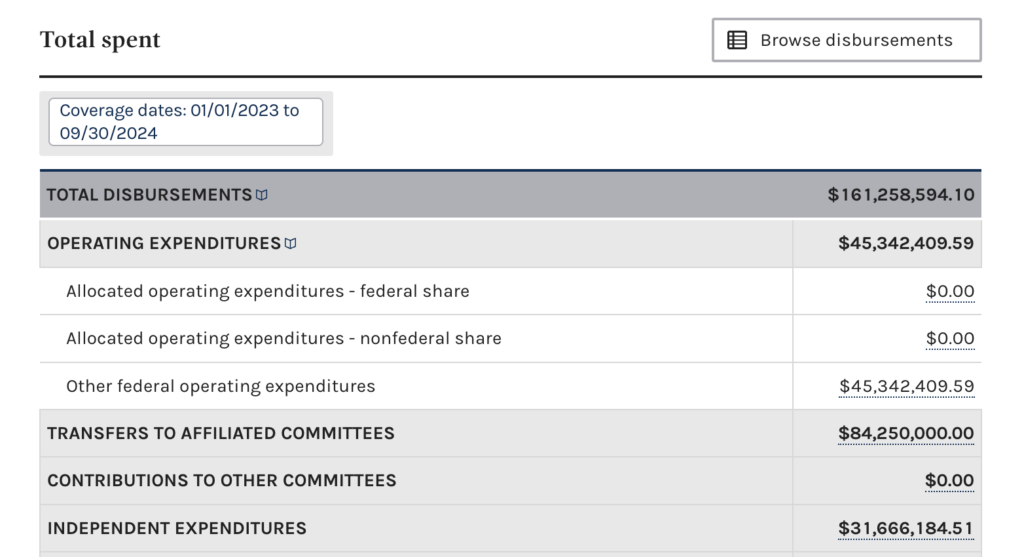Viewport: 1024px width, 557px height.
Task: Click the INDEPENDENT EXPENDITURES row label
Action: pos(177,528)
